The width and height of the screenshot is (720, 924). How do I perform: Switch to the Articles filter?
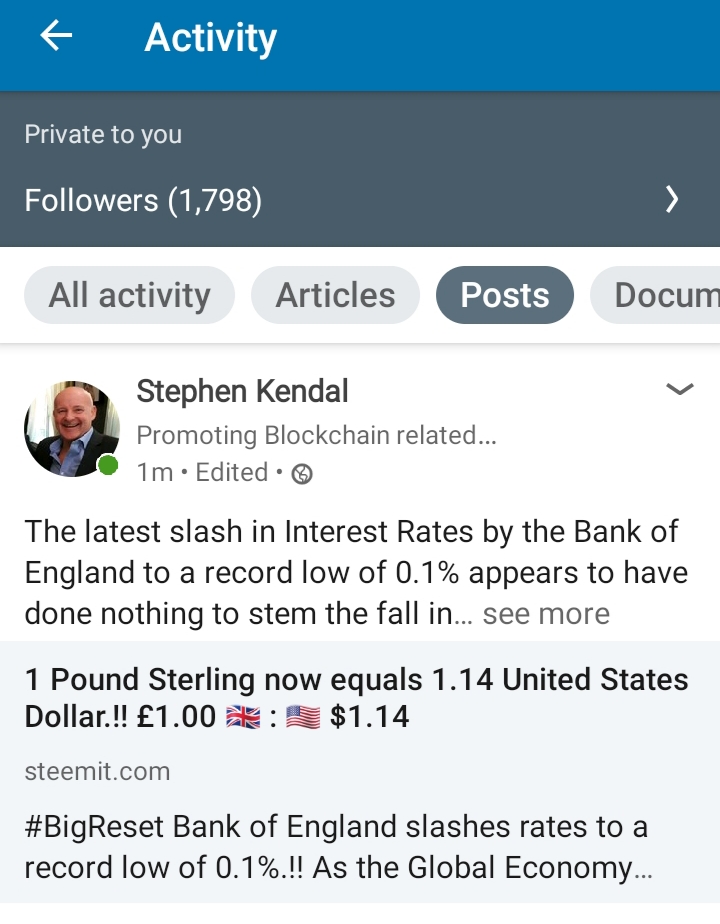[x=335, y=295]
